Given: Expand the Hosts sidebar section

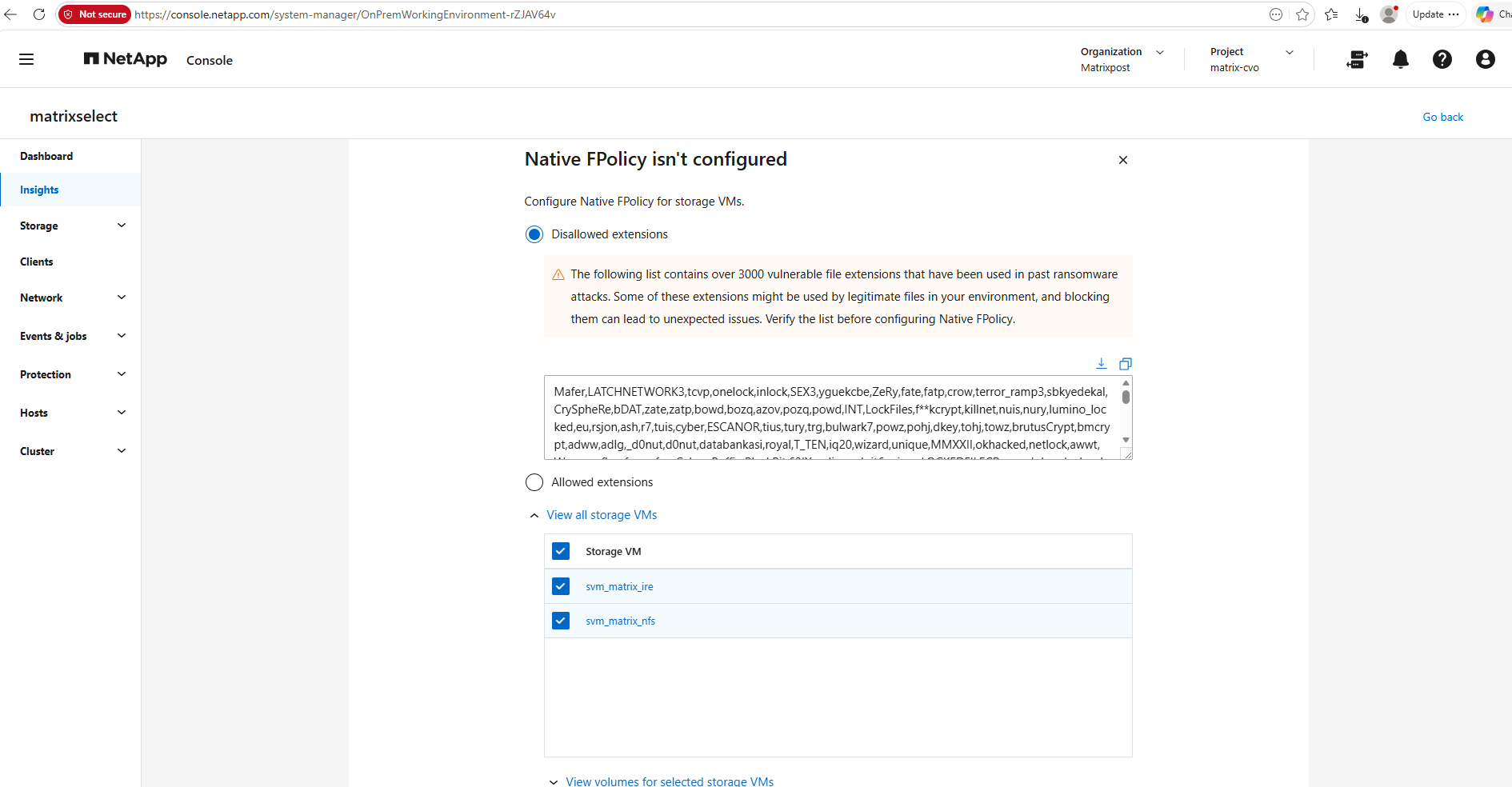Looking at the screenshot, I should click(70, 413).
